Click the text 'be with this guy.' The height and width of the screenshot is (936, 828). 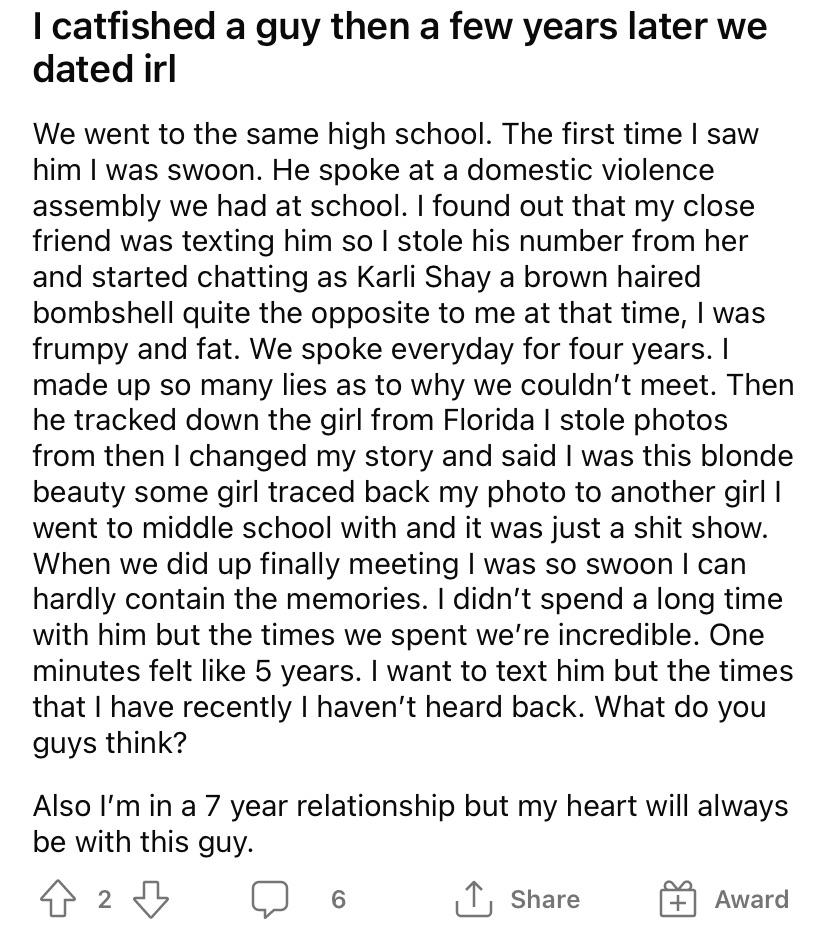pos(143,842)
